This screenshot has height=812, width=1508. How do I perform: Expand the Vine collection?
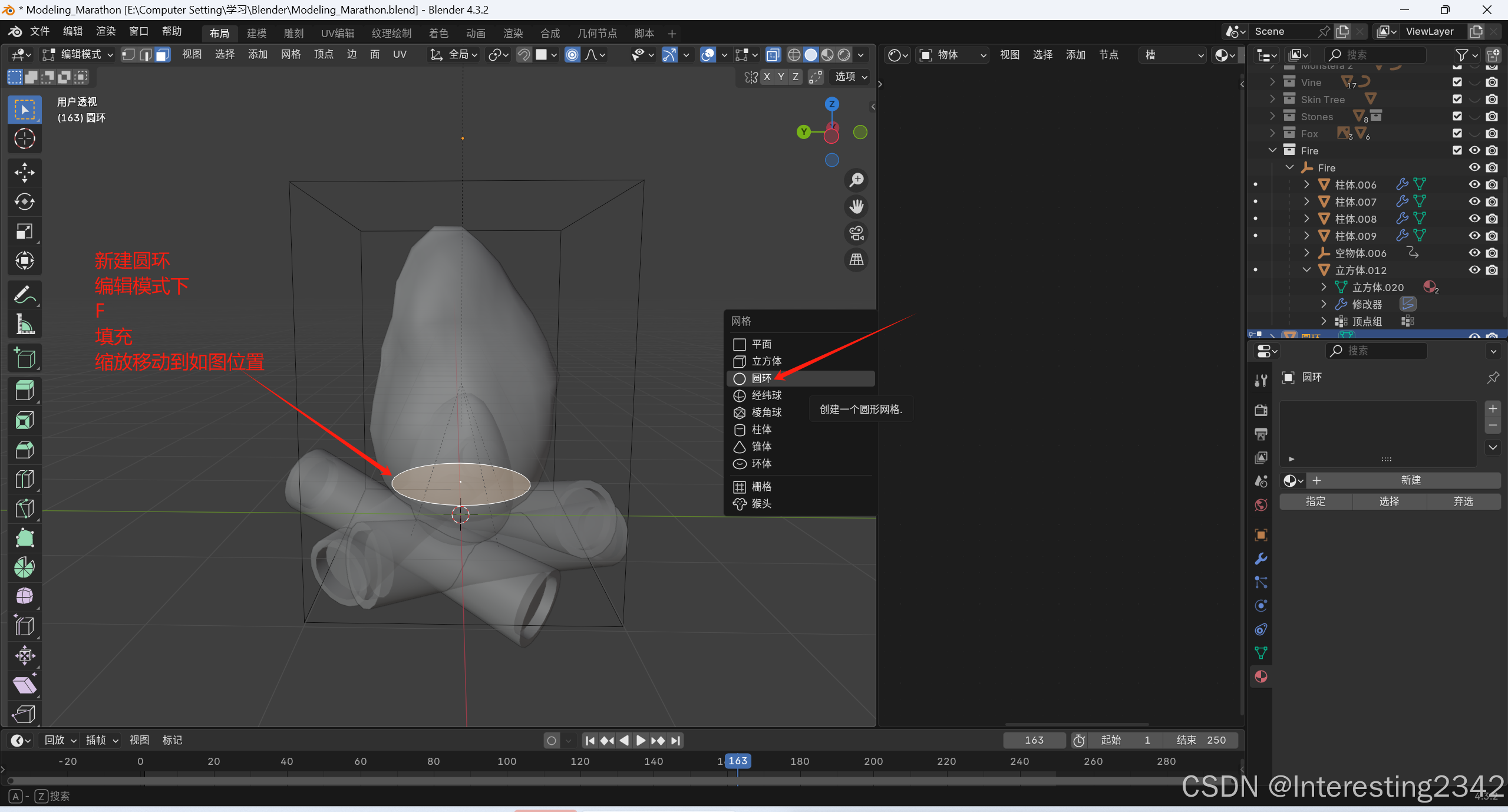point(1272,82)
